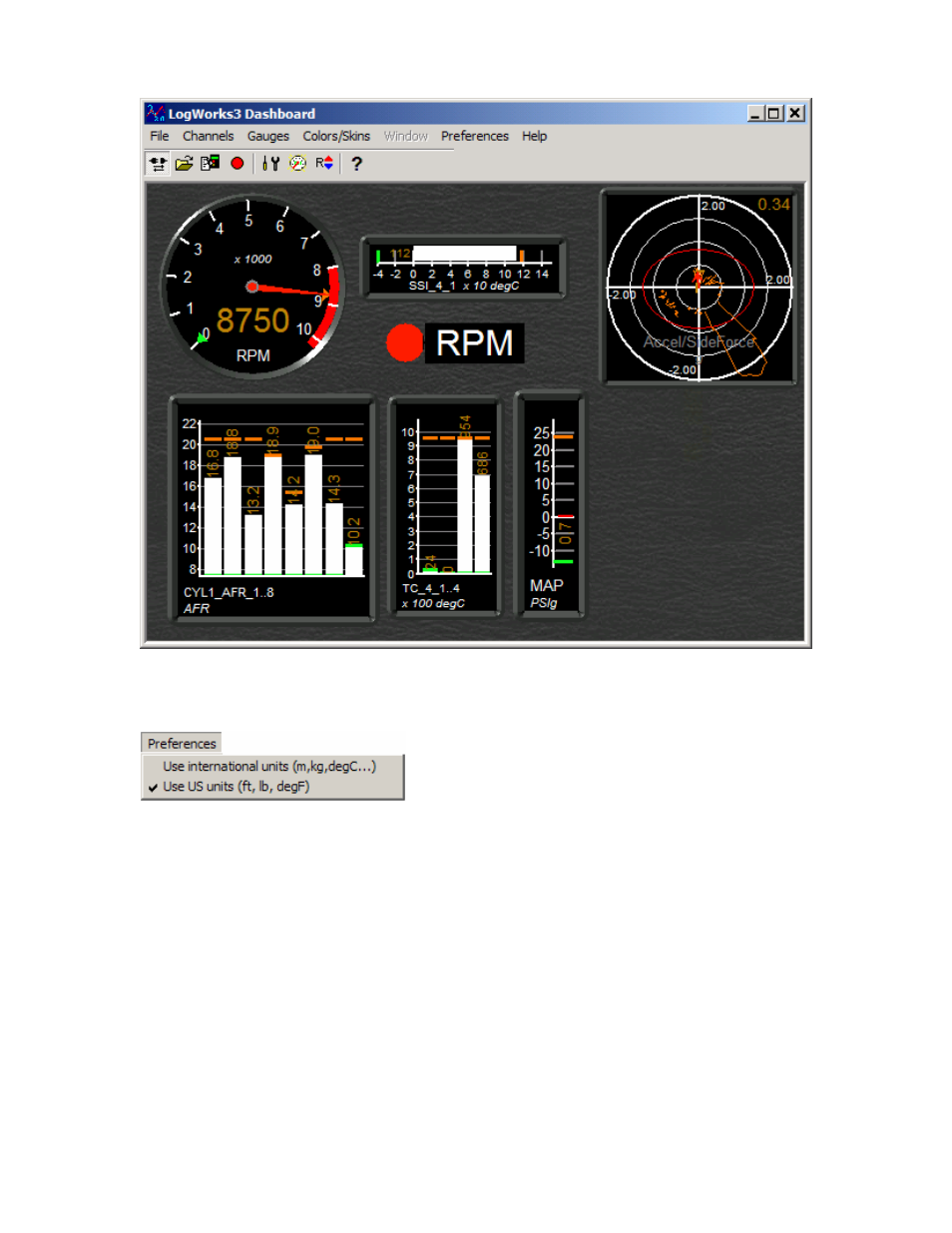Image resolution: width=952 pixels, height=1233 pixels.
Task: Click the TC_4_1..4 temperature bar gauge
Action: (445, 507)
